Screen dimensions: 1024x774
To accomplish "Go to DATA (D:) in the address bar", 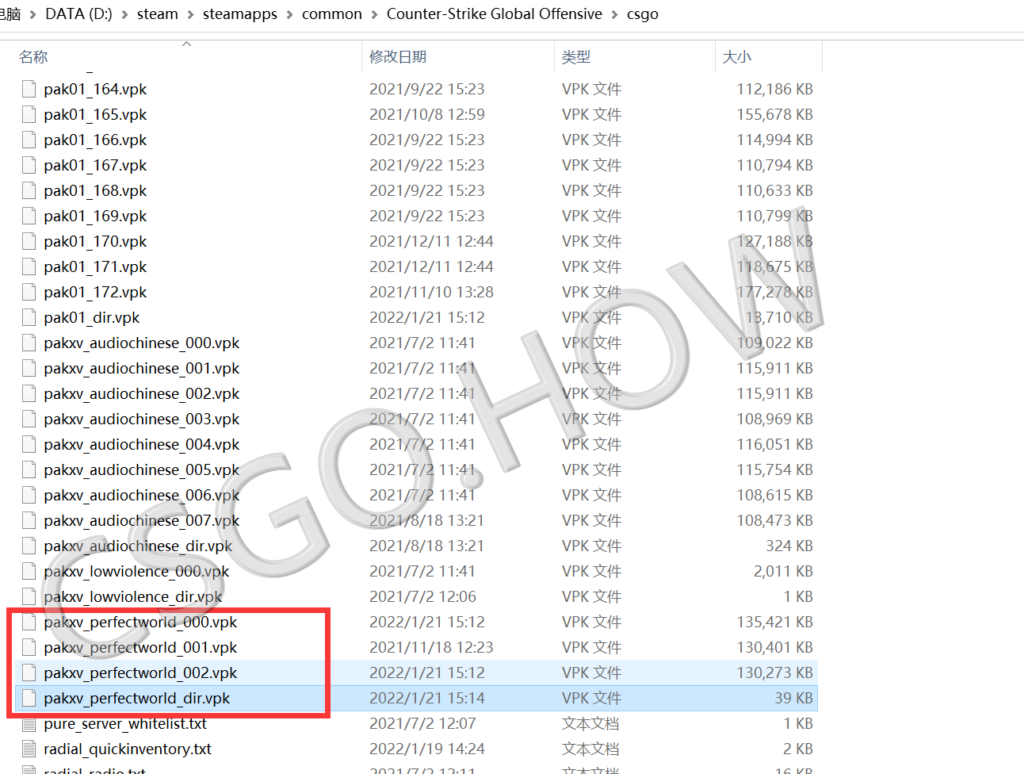I will 79,14.
